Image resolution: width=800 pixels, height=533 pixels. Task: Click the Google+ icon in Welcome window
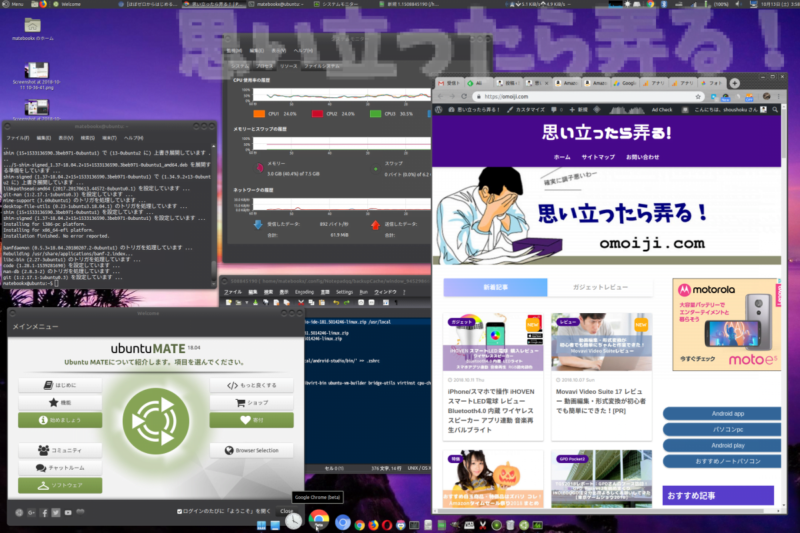click(31, 513)
